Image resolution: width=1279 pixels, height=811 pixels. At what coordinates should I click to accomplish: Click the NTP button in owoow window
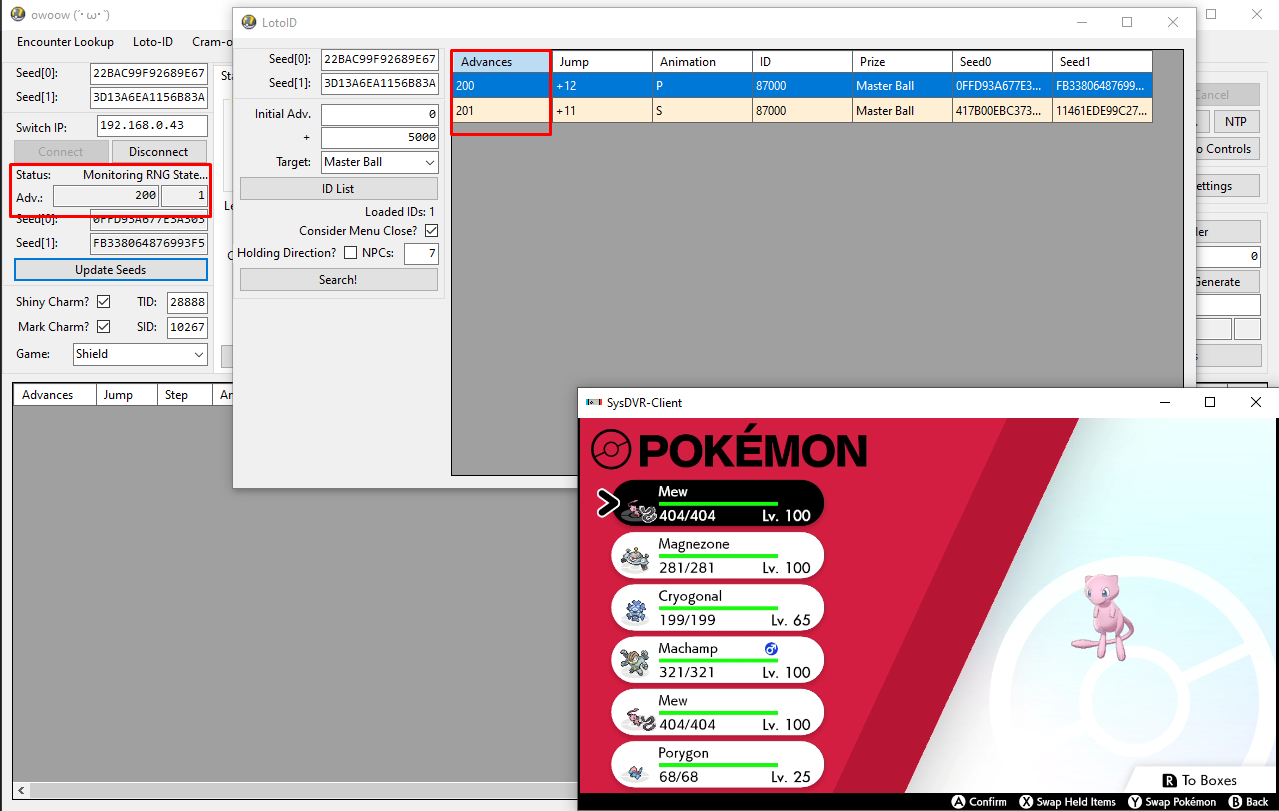(1236, 122)
